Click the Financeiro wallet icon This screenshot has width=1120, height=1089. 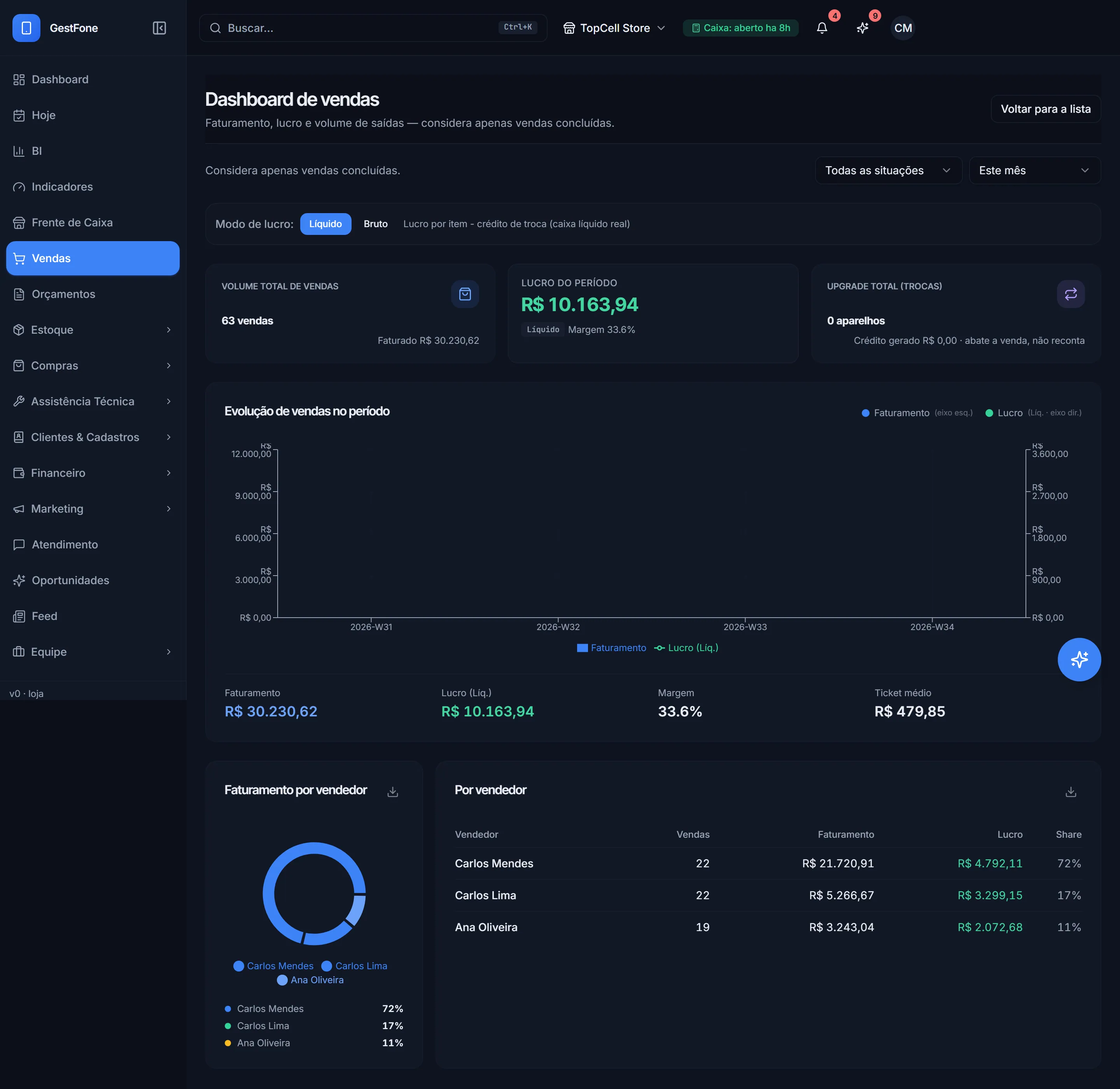tap(19, 473)
